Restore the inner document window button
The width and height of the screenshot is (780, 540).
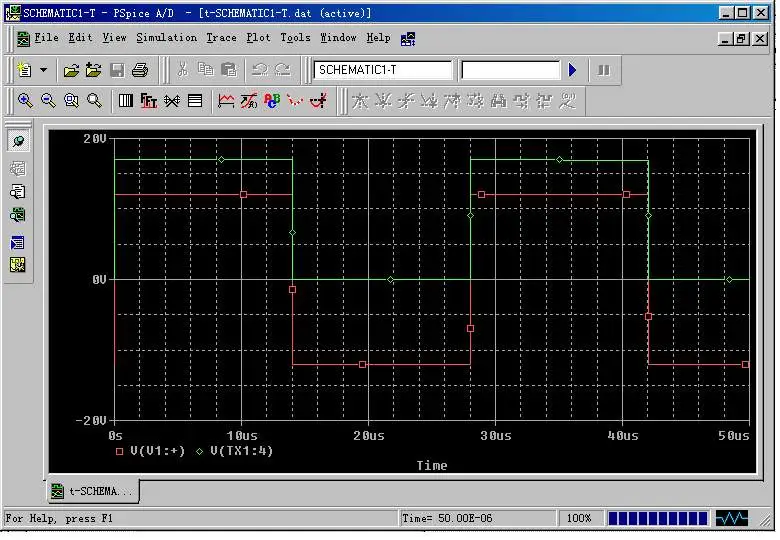(742, 38)
